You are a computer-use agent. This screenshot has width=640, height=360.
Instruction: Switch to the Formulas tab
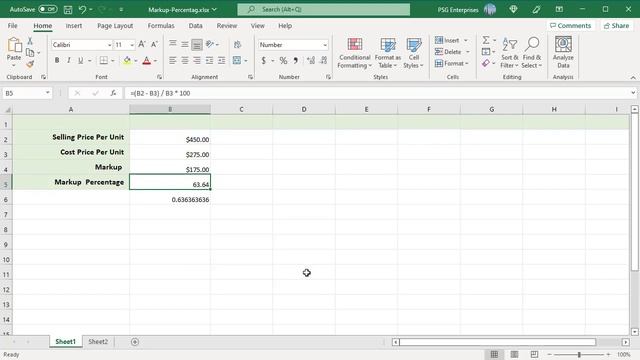161,25
